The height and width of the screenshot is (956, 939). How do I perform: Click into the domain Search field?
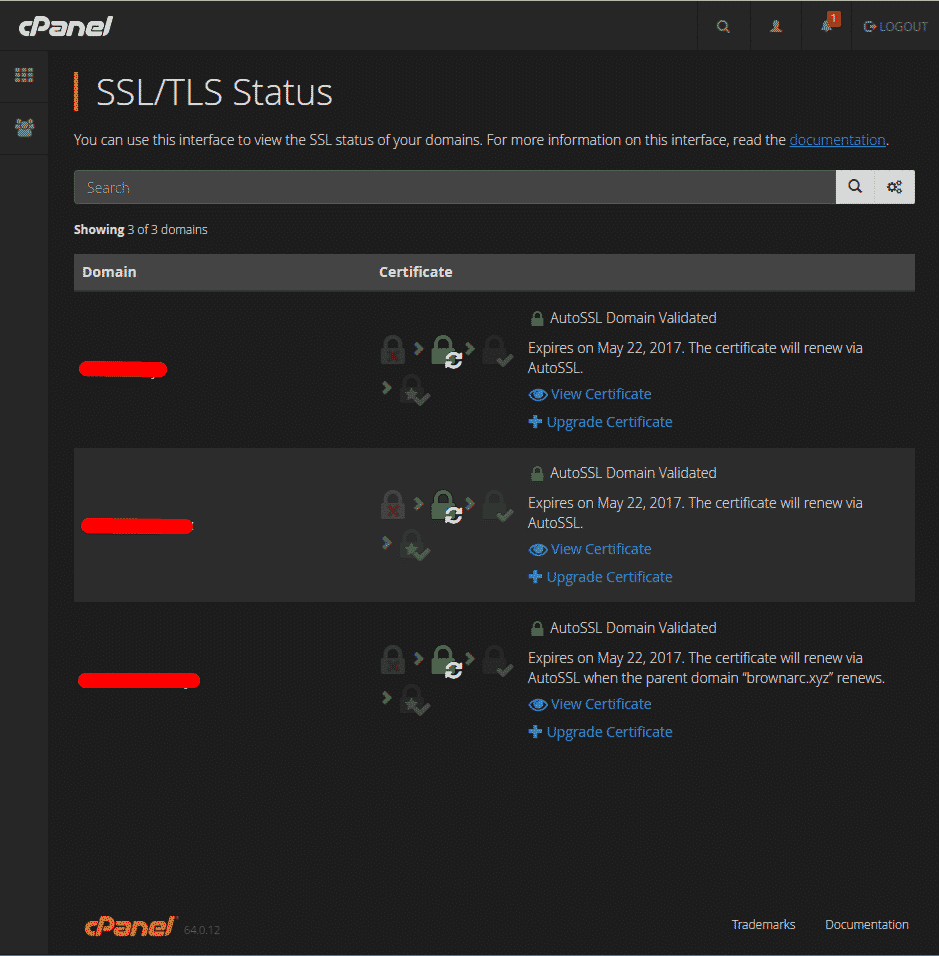[x=454, y=188]
